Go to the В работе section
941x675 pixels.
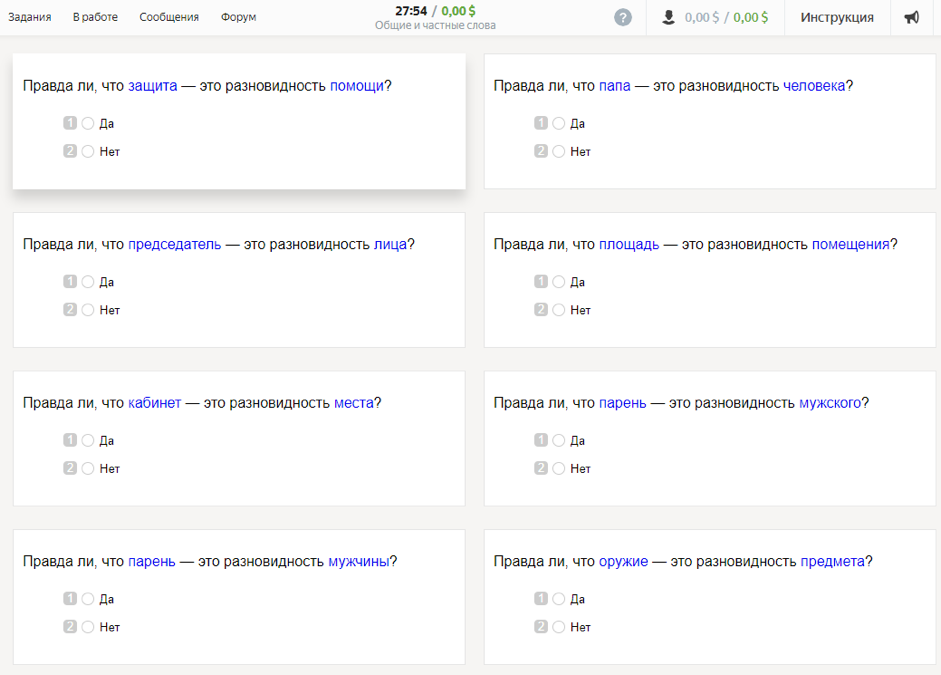[95, 17]
